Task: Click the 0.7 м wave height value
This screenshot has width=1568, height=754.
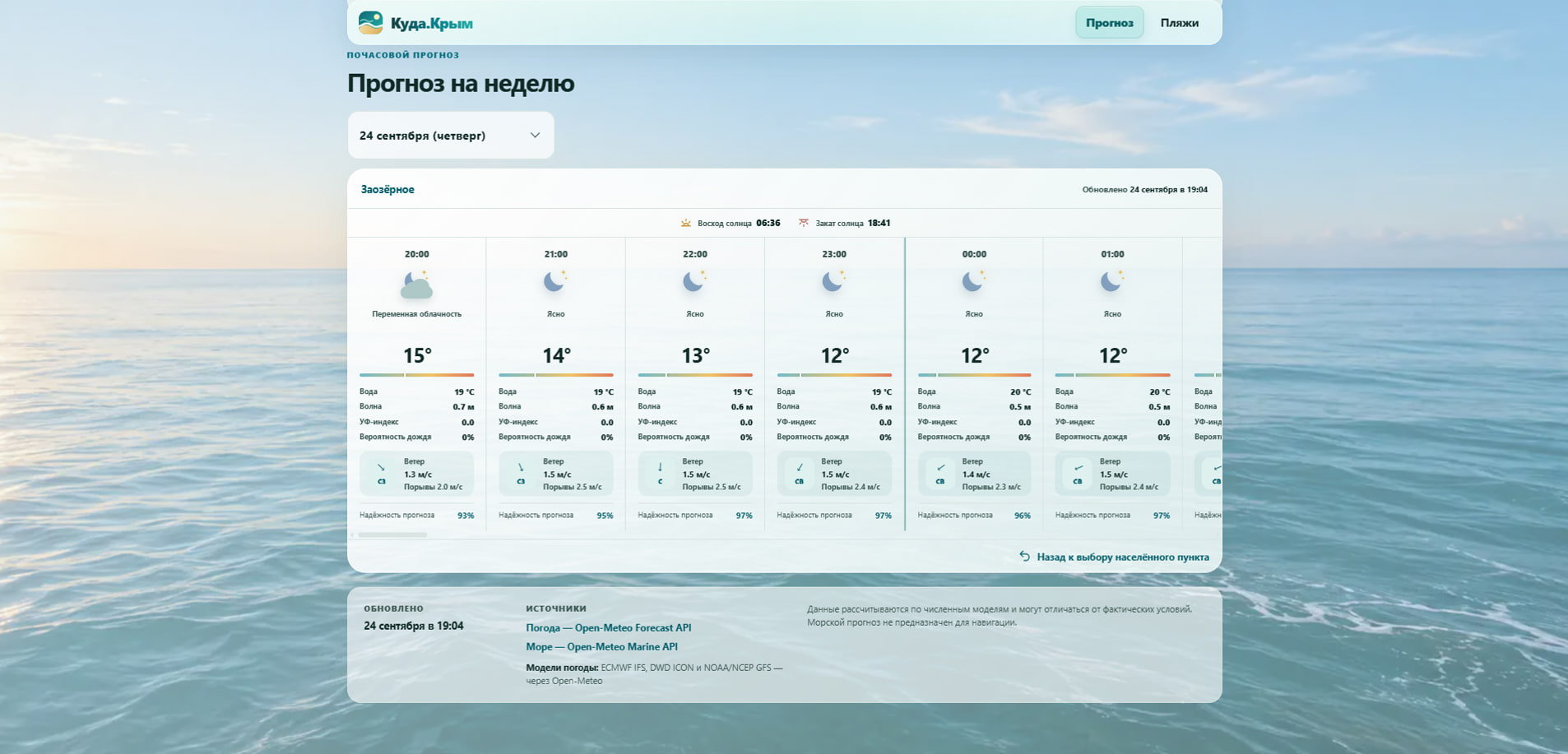Action: coord(463,406)
